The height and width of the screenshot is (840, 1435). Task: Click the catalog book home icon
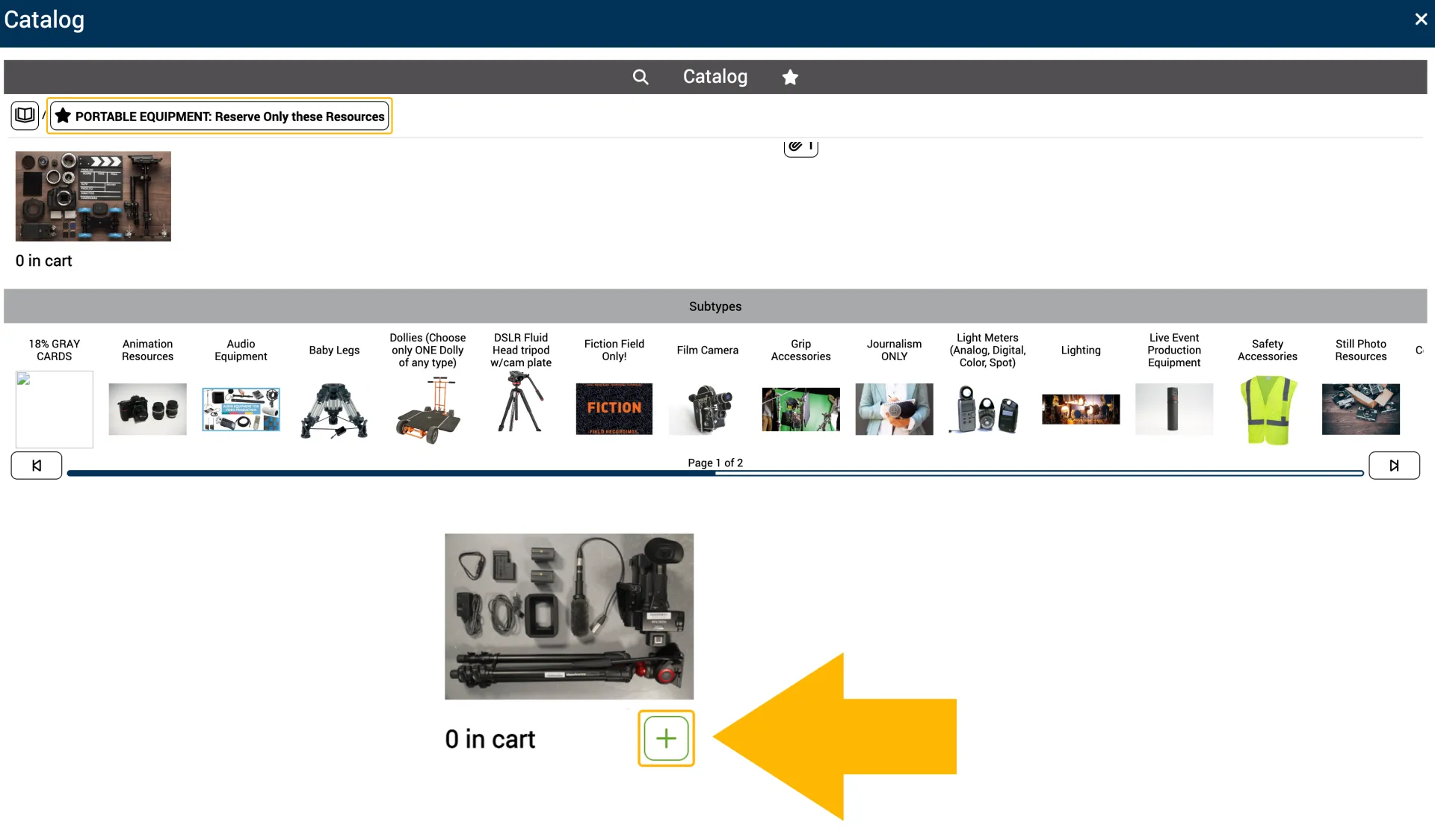click(x=25, y=116)
